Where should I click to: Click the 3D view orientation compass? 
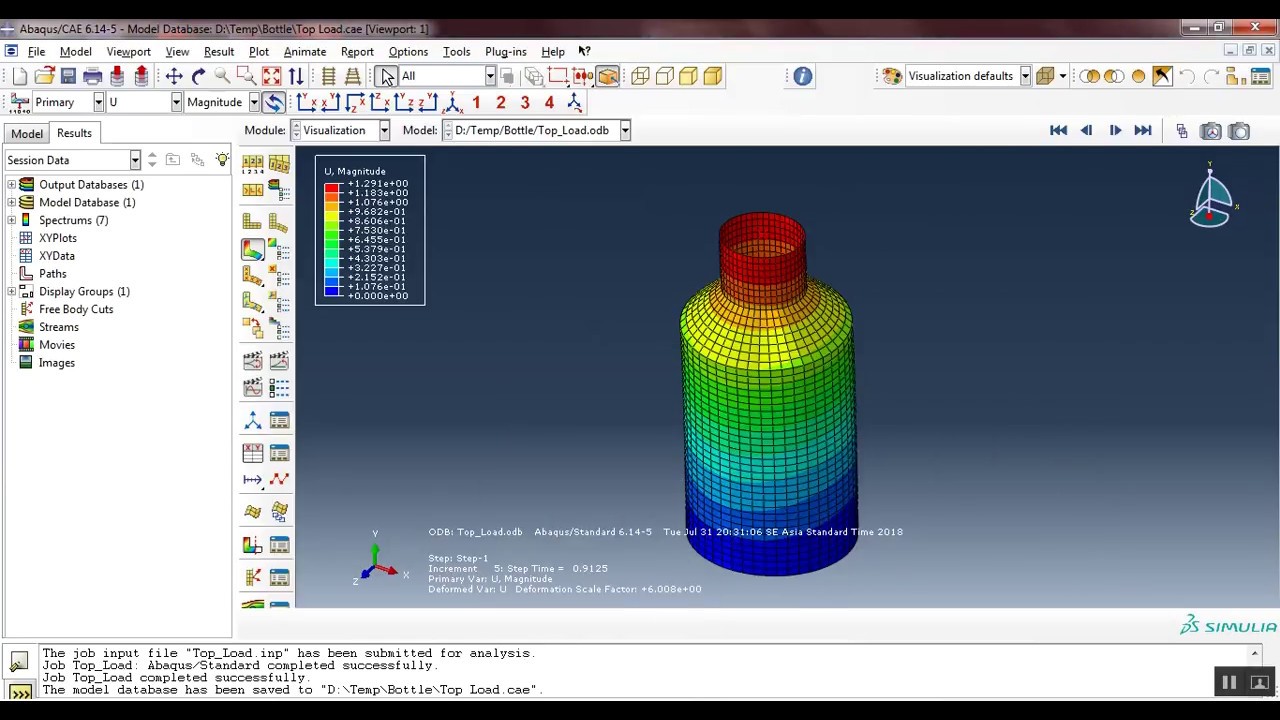tap(1212, 197)
